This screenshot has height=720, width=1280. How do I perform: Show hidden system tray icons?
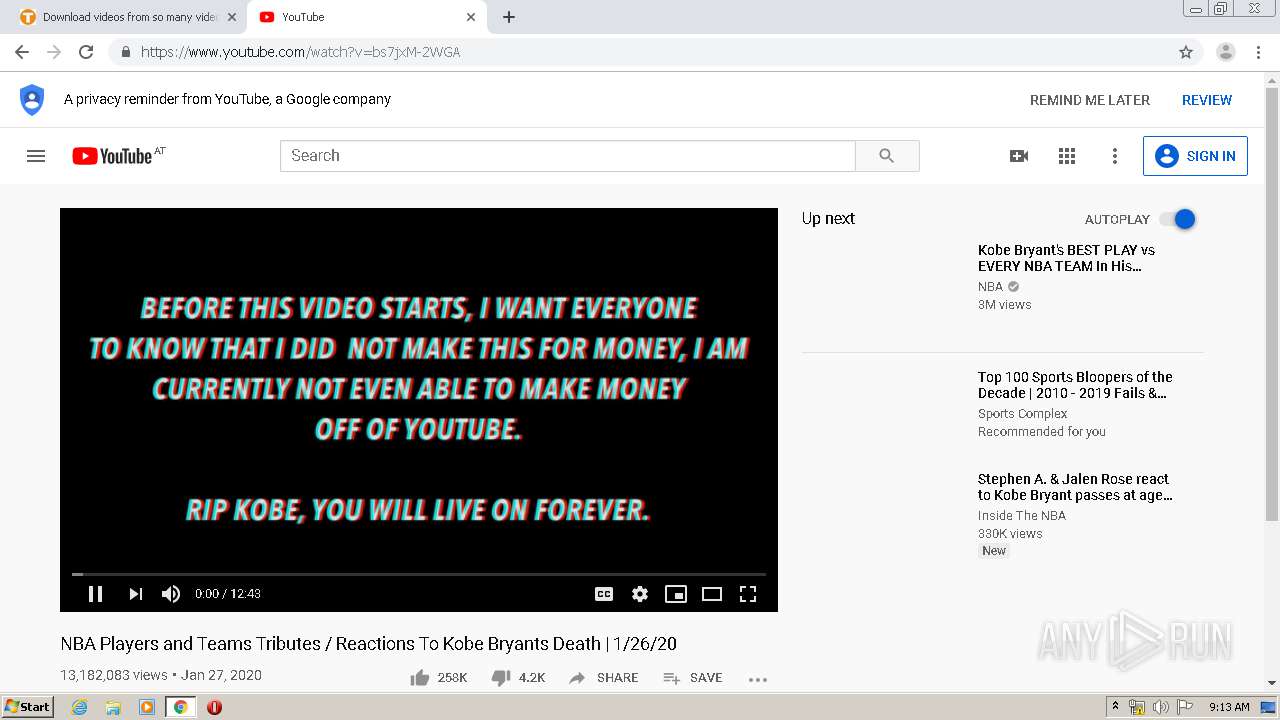click(1117, 707)
